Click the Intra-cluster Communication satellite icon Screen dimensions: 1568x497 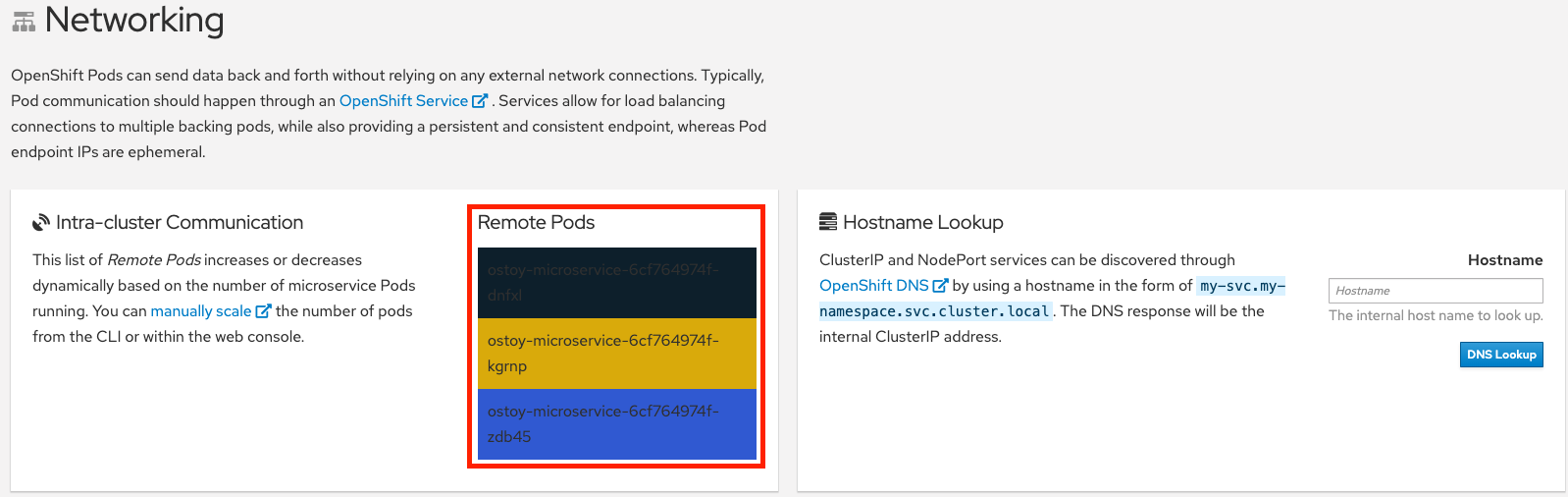tap(41, 223)
